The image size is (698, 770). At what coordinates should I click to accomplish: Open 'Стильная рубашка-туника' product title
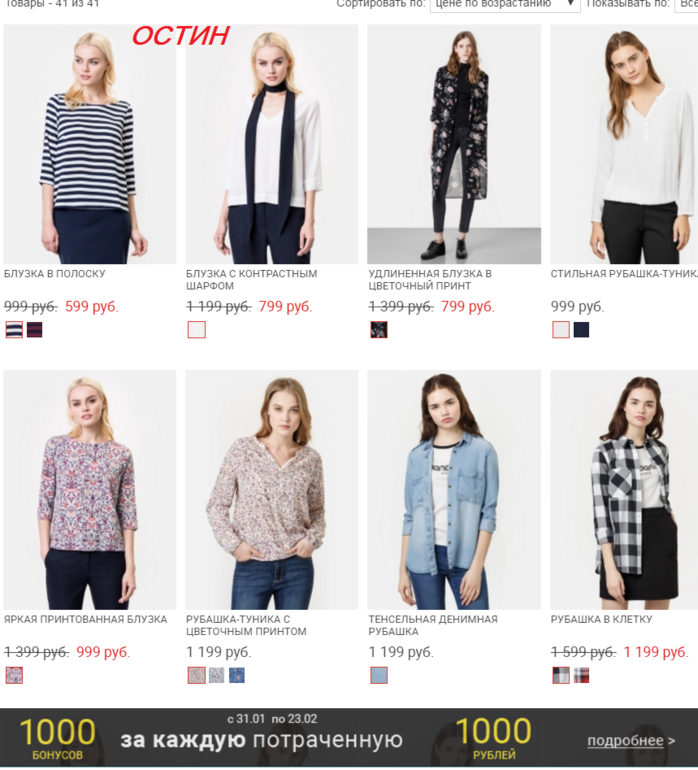624,274
